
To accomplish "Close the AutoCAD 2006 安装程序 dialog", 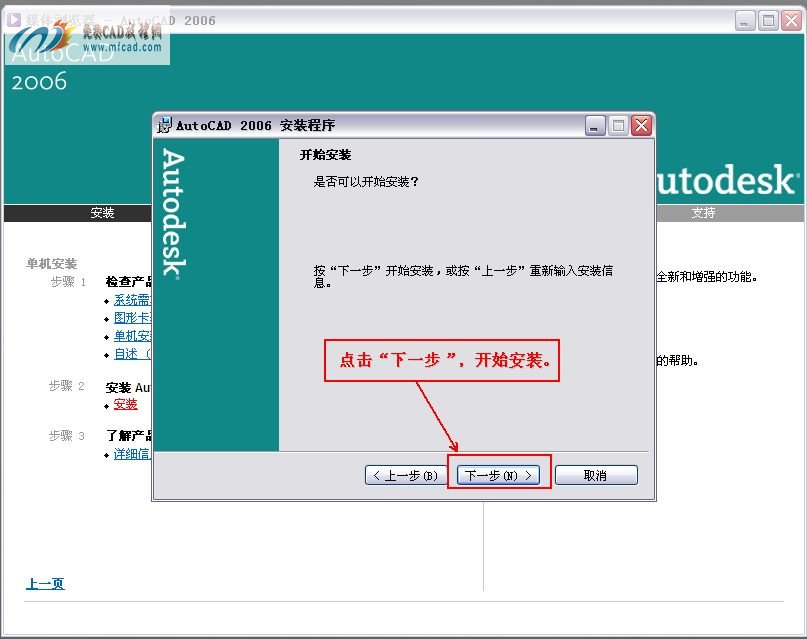I will (641, 126).
